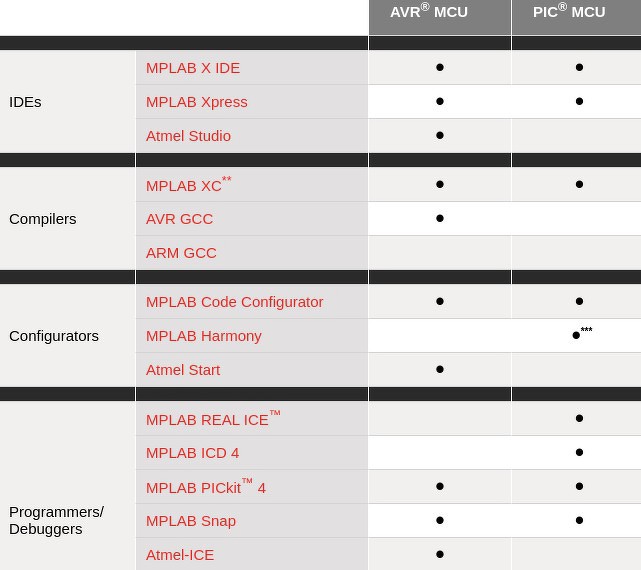Open MPLAB Code Configurator link
Screen dimensions: 641x570
[x=235, y=302]
